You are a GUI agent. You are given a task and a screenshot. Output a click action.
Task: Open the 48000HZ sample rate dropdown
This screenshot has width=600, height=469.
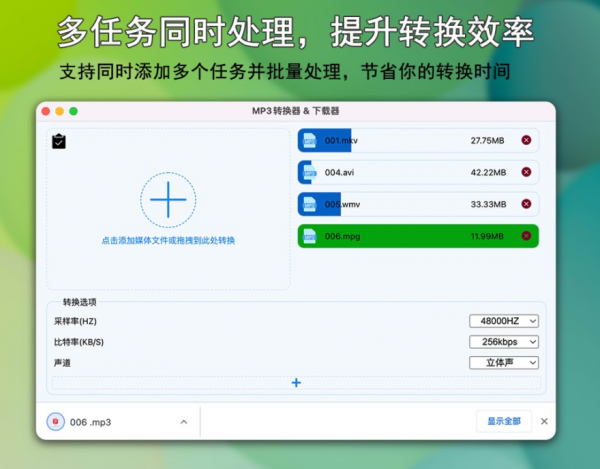click(504, 321)
